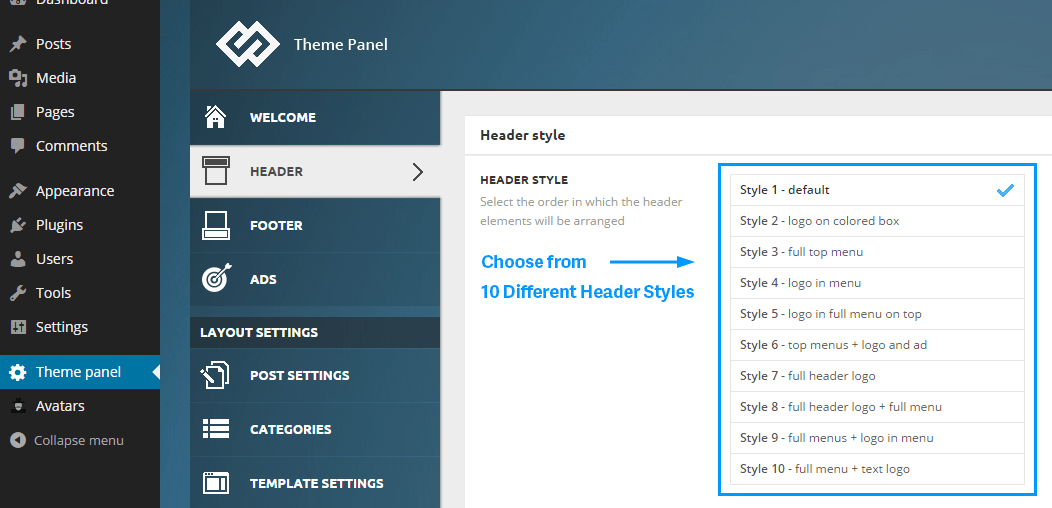Image resolution: width=1052 pixels, height=508 pixels.
Task: Pick Style 10 - full menu + text logo
Action: click(x=878, y=469)
